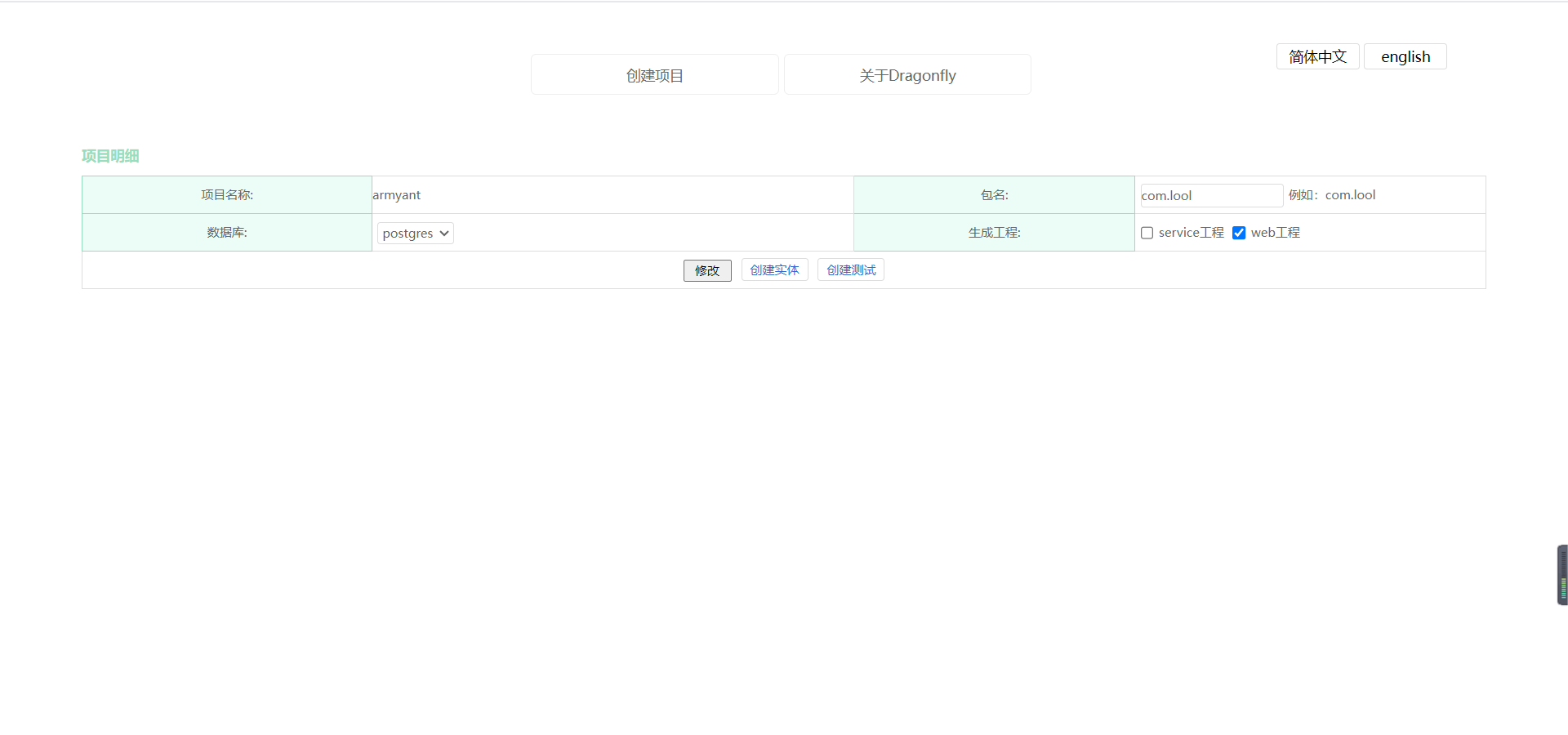
Task: Open the postgres database dropdown
Action: pos(415,234)
